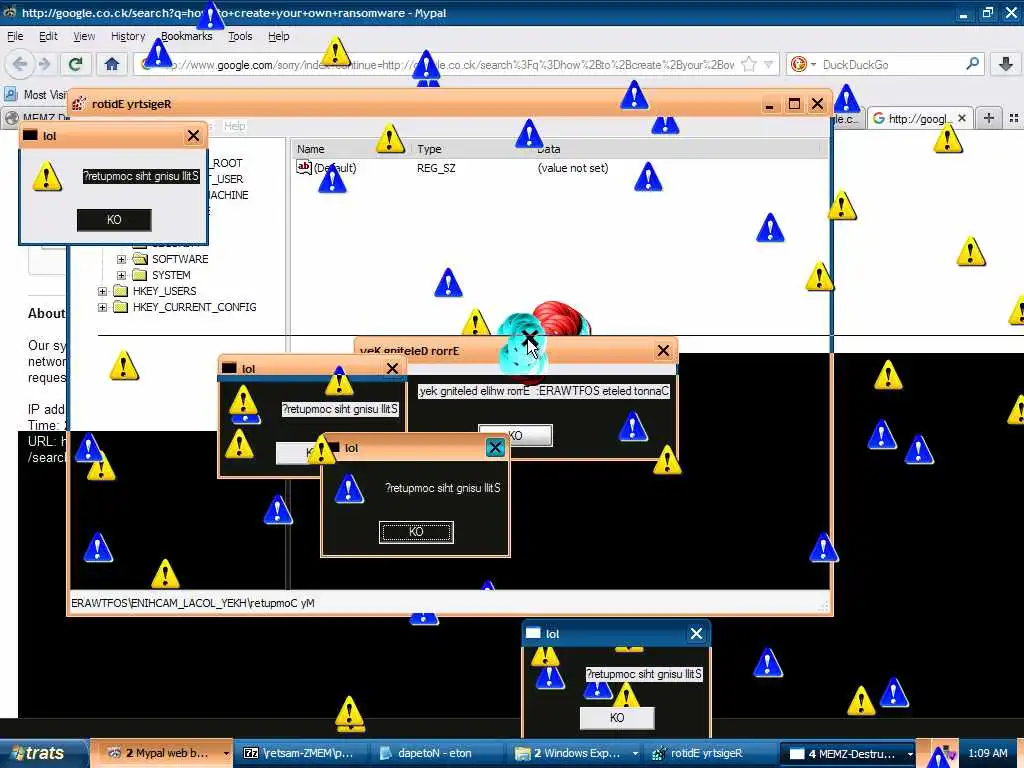Expand the HKEY_USERS hive
The image size is (1024, 768).
click(103, 291)
